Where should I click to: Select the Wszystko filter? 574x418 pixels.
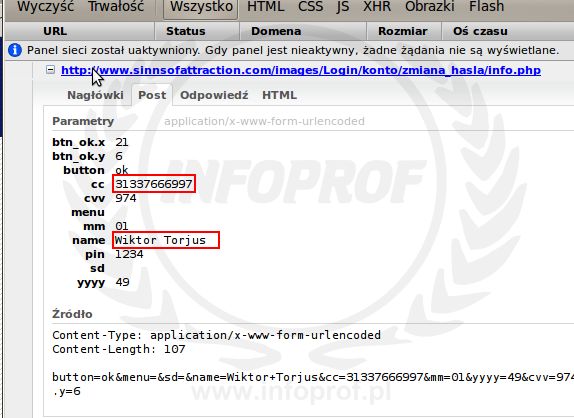[x=201, y=7]
